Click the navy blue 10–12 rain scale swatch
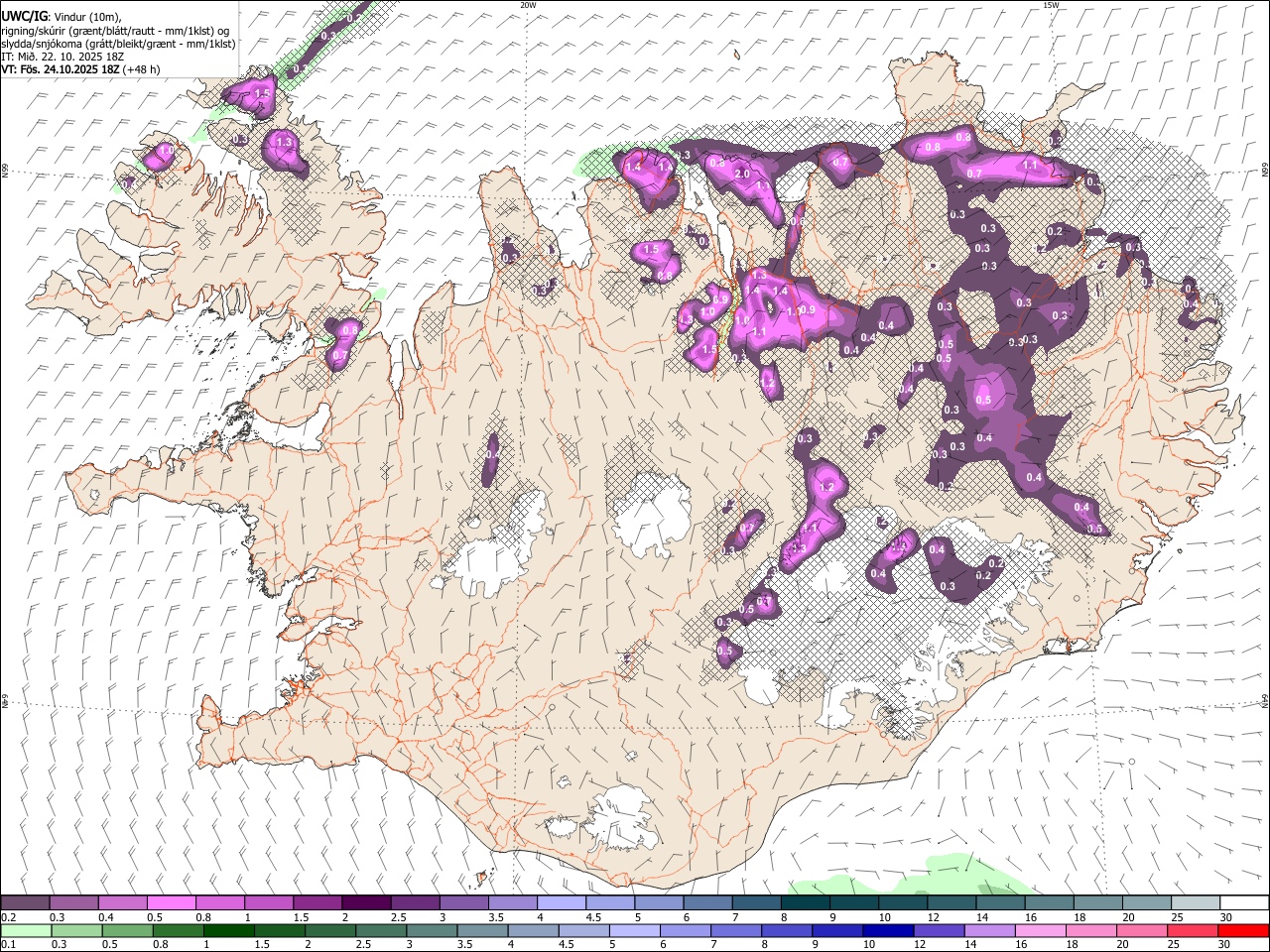This screenshot has width=1270, height=952. (x=887, y=931)
